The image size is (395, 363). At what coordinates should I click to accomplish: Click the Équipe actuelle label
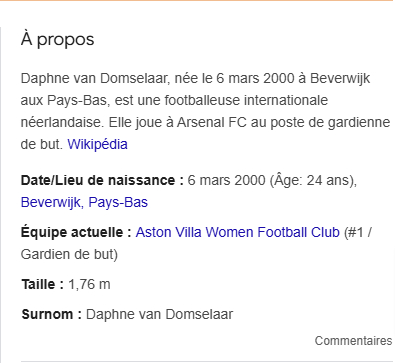[76, 232]
